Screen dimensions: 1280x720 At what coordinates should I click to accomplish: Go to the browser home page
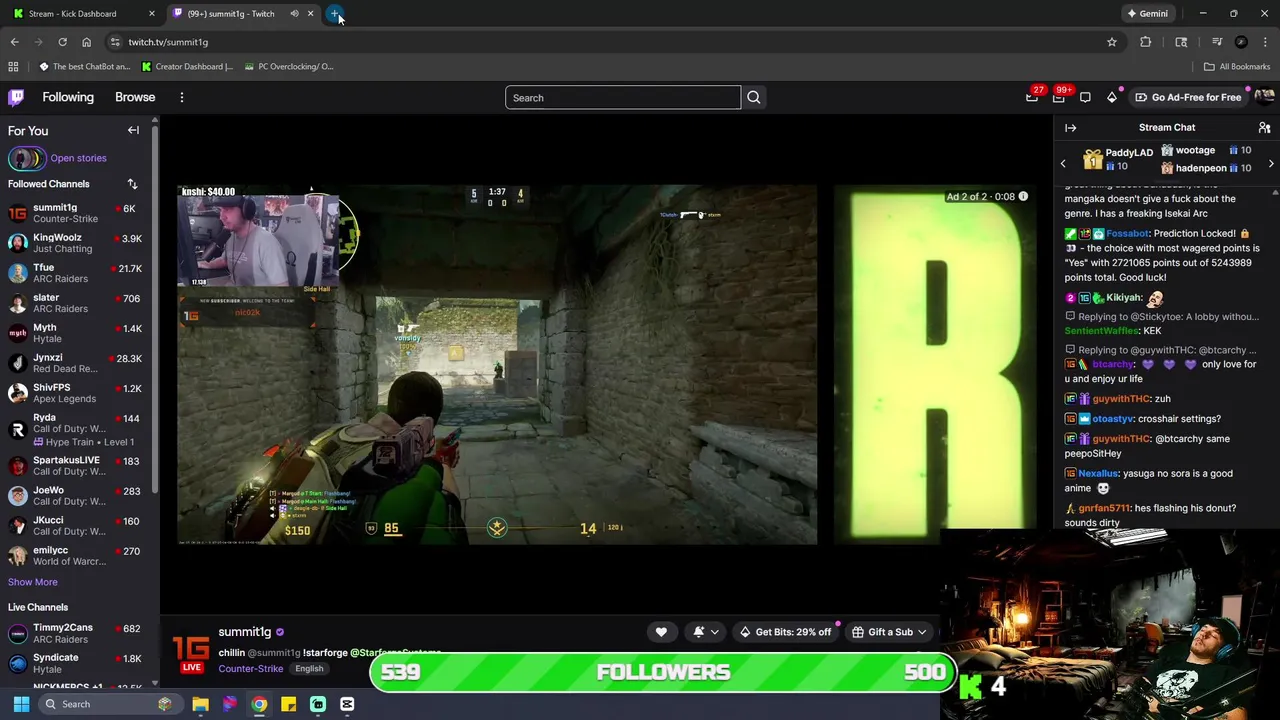[86, 42]
